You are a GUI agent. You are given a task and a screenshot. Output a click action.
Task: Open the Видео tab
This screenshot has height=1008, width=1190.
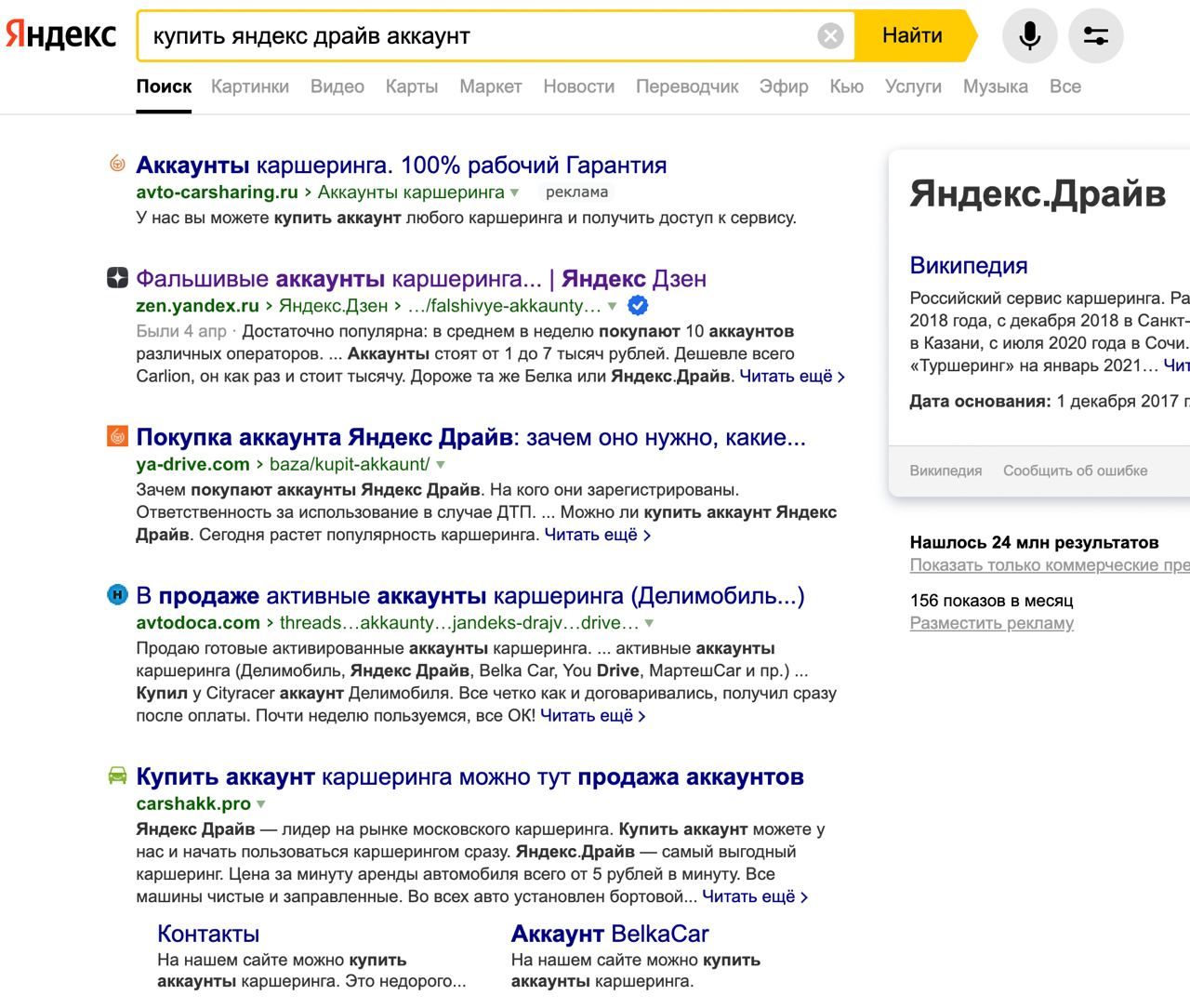(x=337, y=86)
